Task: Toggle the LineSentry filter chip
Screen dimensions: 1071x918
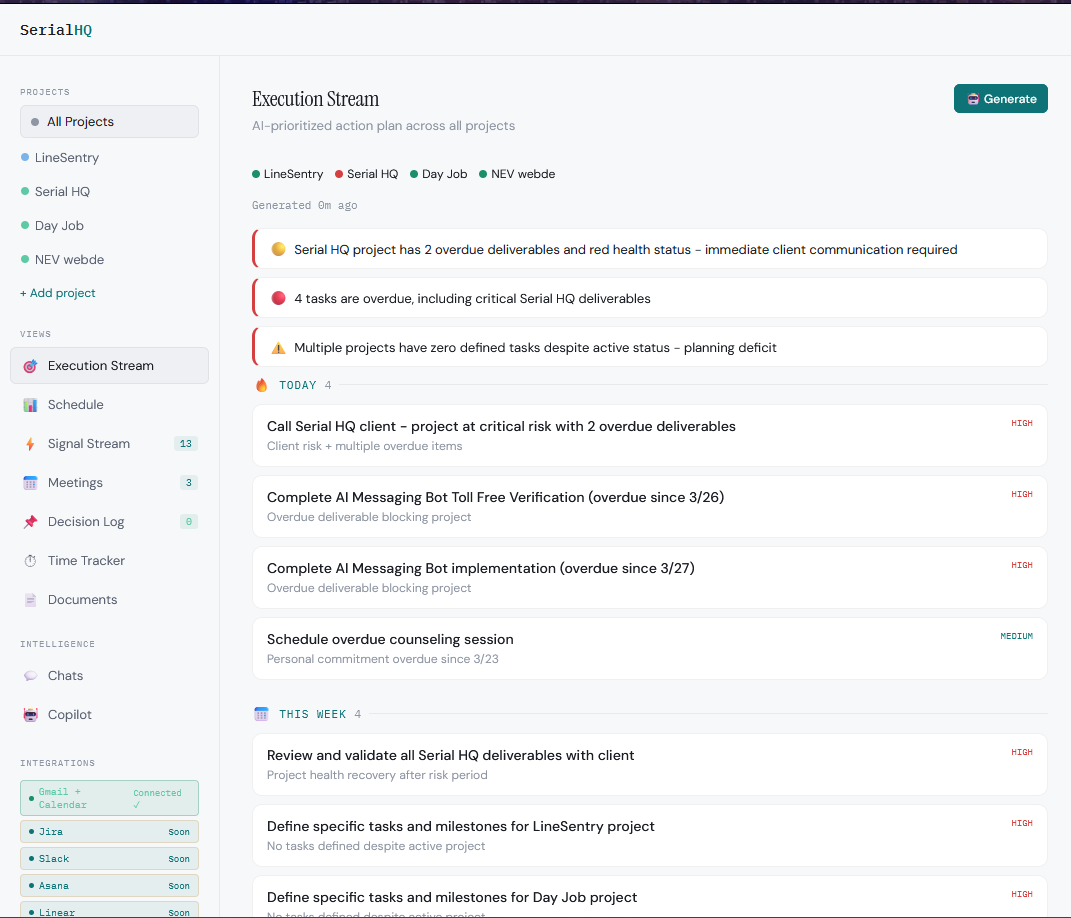Action: 287,174
